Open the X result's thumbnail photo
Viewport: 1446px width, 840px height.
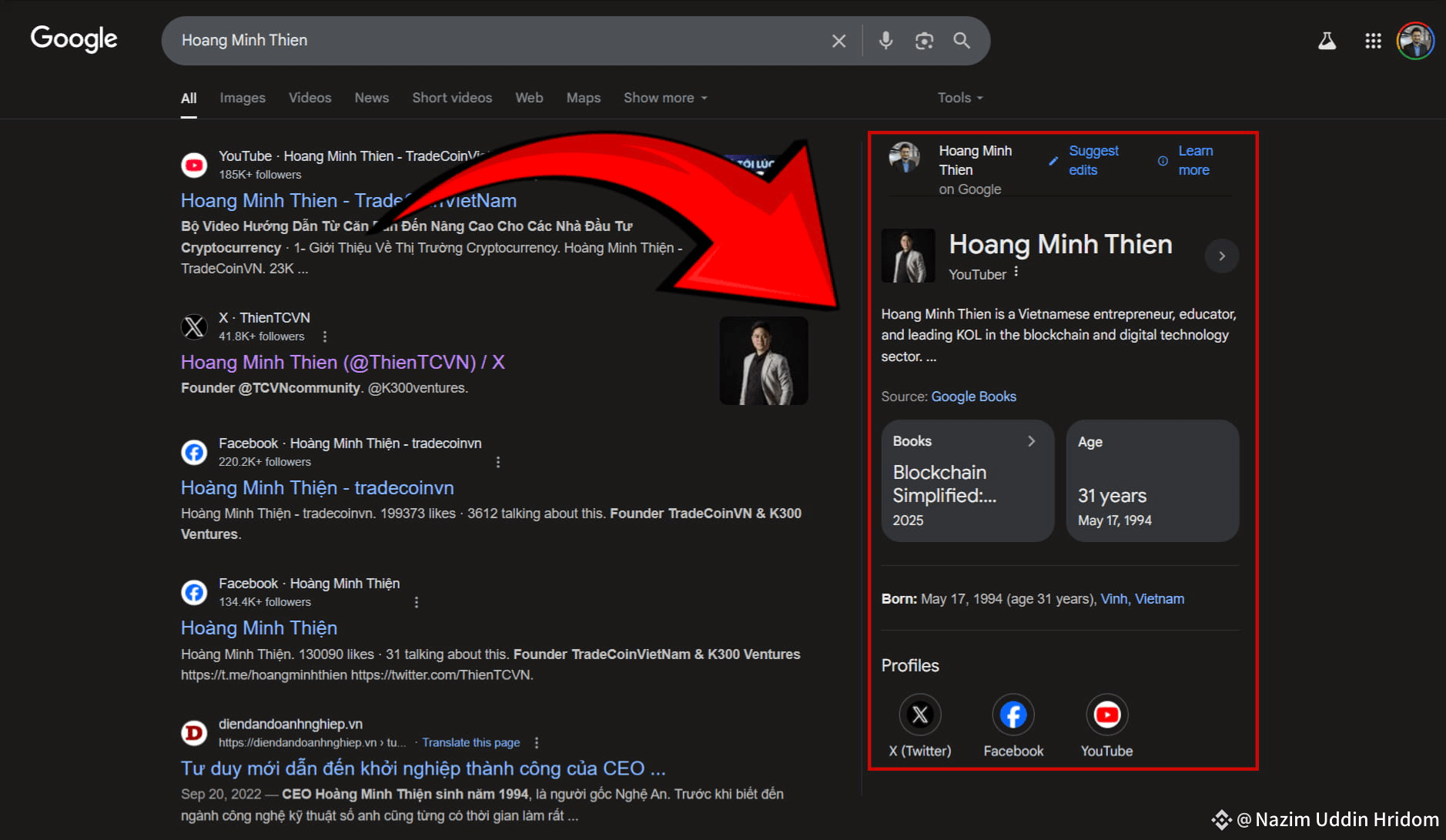[x=763, y=361]
